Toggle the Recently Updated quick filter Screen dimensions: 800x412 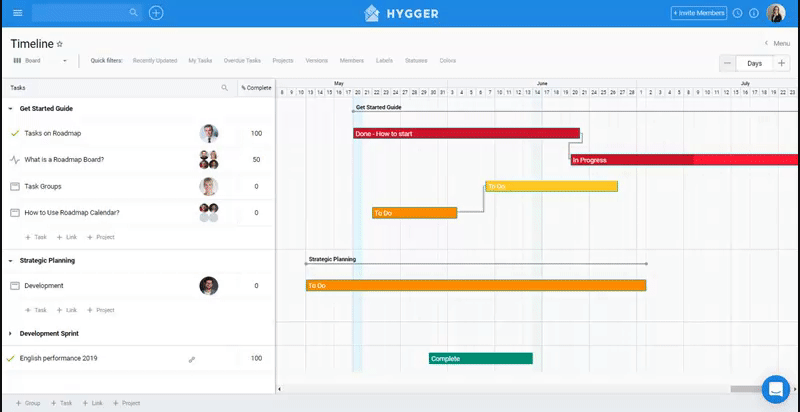click(x=154, y=61)
